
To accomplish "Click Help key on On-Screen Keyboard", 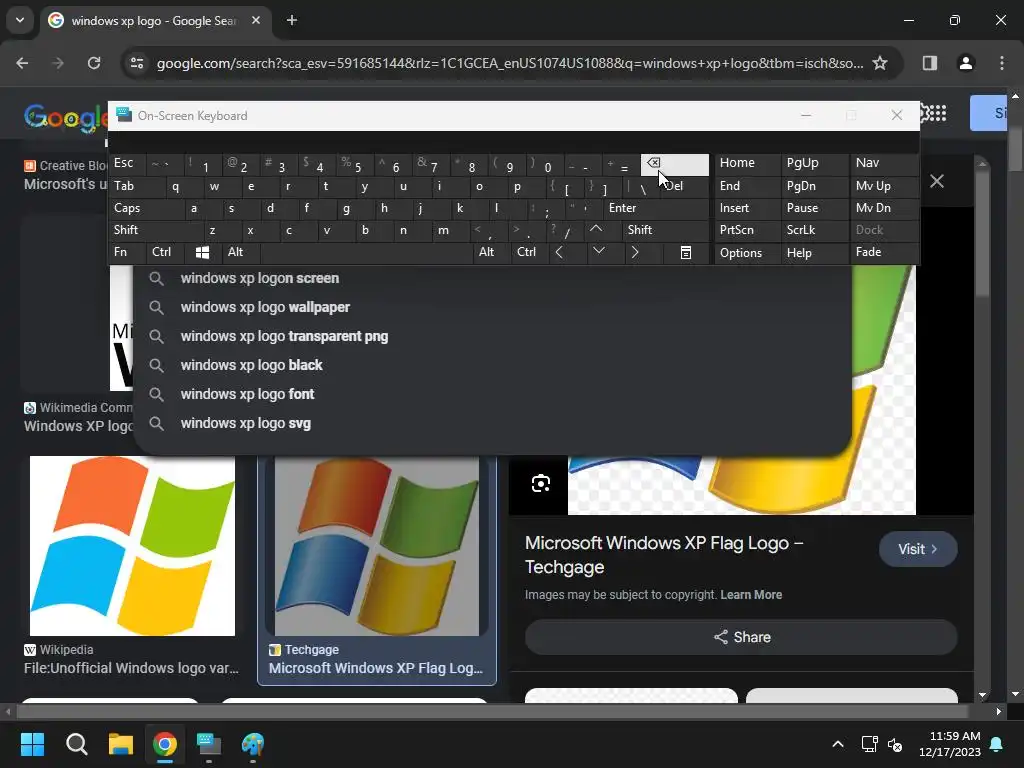I will [x=814, y=253].
